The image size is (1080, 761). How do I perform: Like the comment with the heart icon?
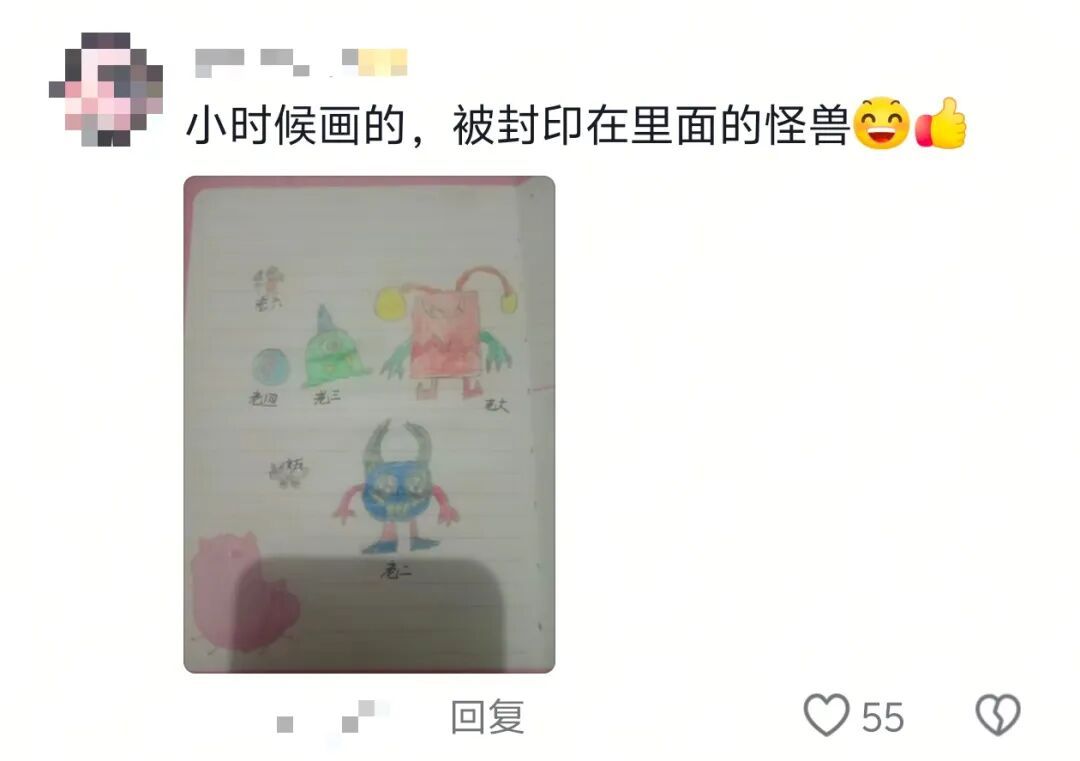[x=826, y=715]
